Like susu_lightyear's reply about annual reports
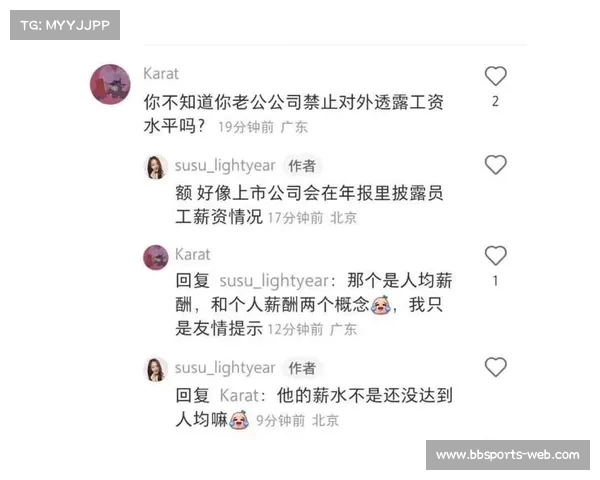600x480 pixels. [496, 165]
